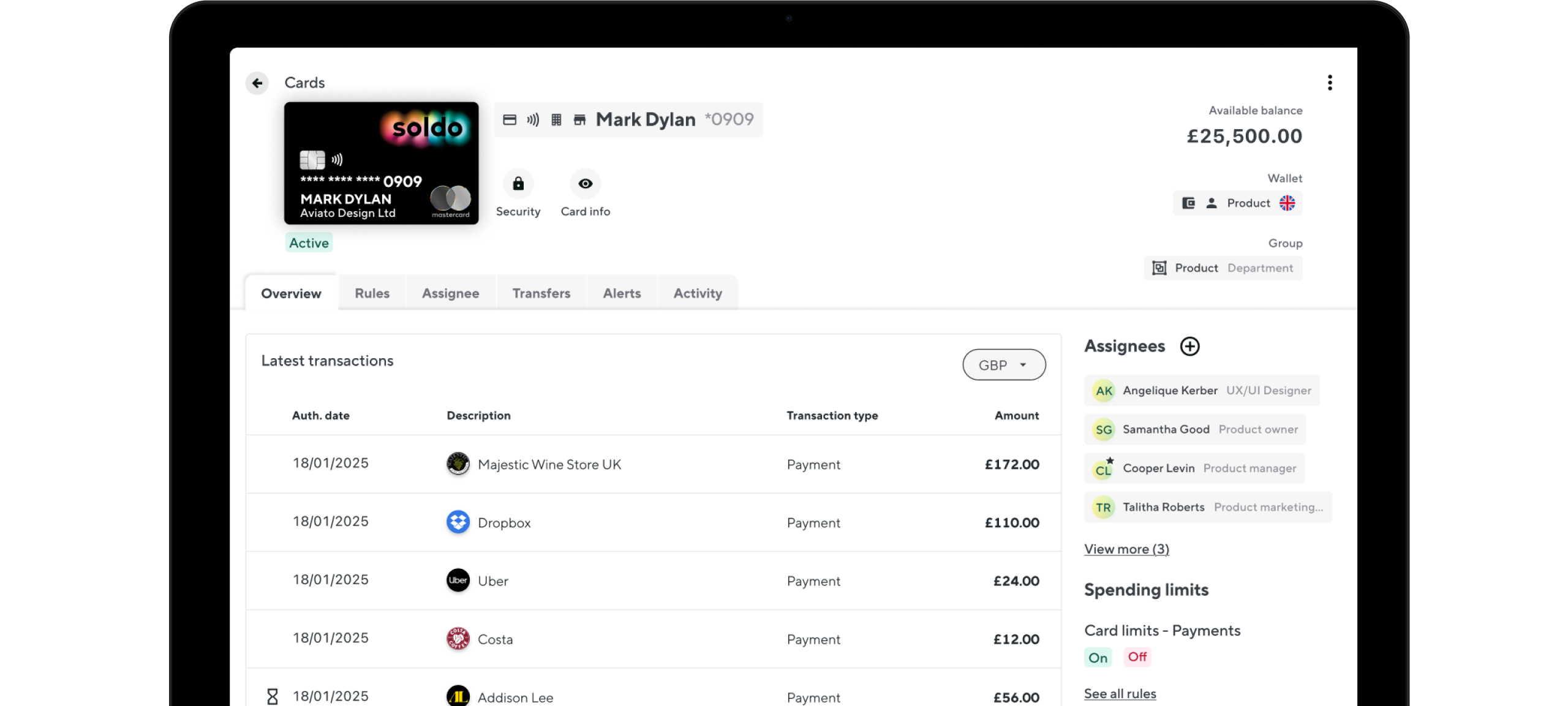This screenshot has height=706, width=1568.
Task: Click the SG avatar for Samantha Good
Action: tap(1104, 430)
